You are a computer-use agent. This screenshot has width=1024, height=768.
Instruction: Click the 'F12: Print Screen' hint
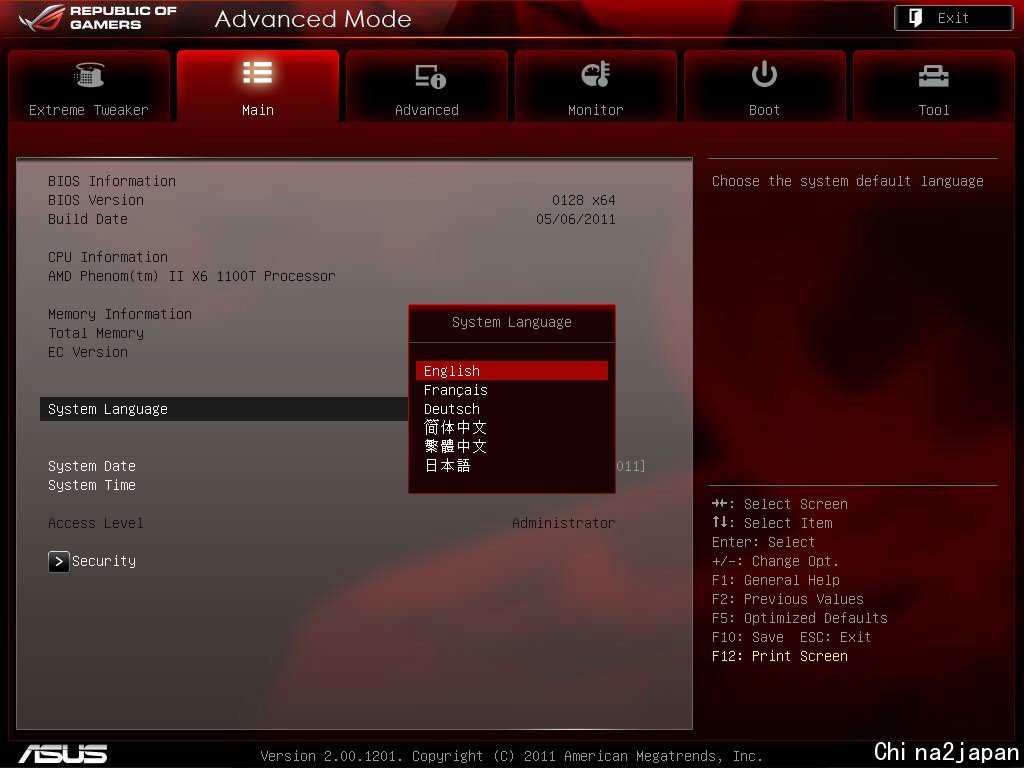point(780,656)
